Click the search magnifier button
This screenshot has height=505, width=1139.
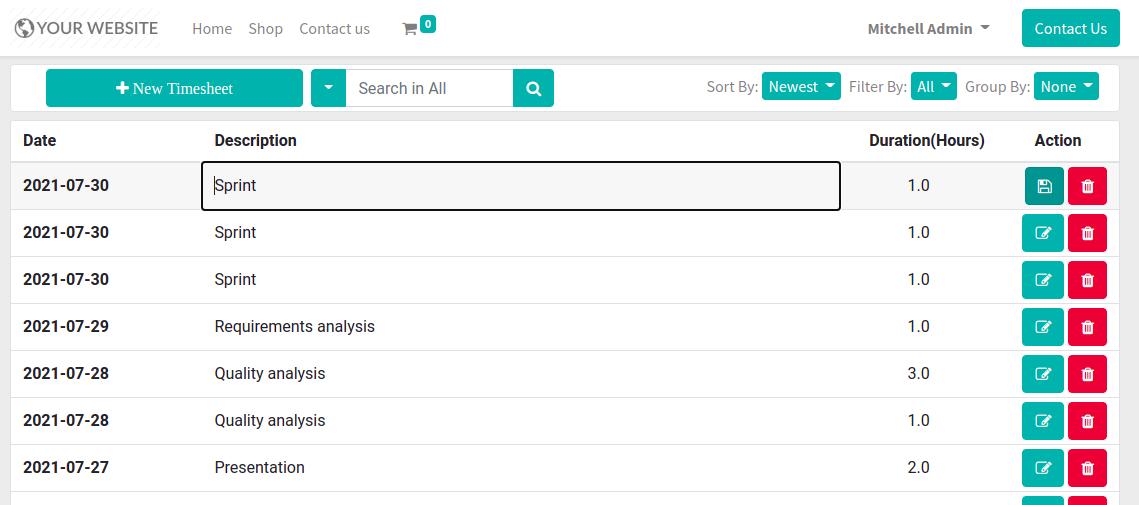533,88
